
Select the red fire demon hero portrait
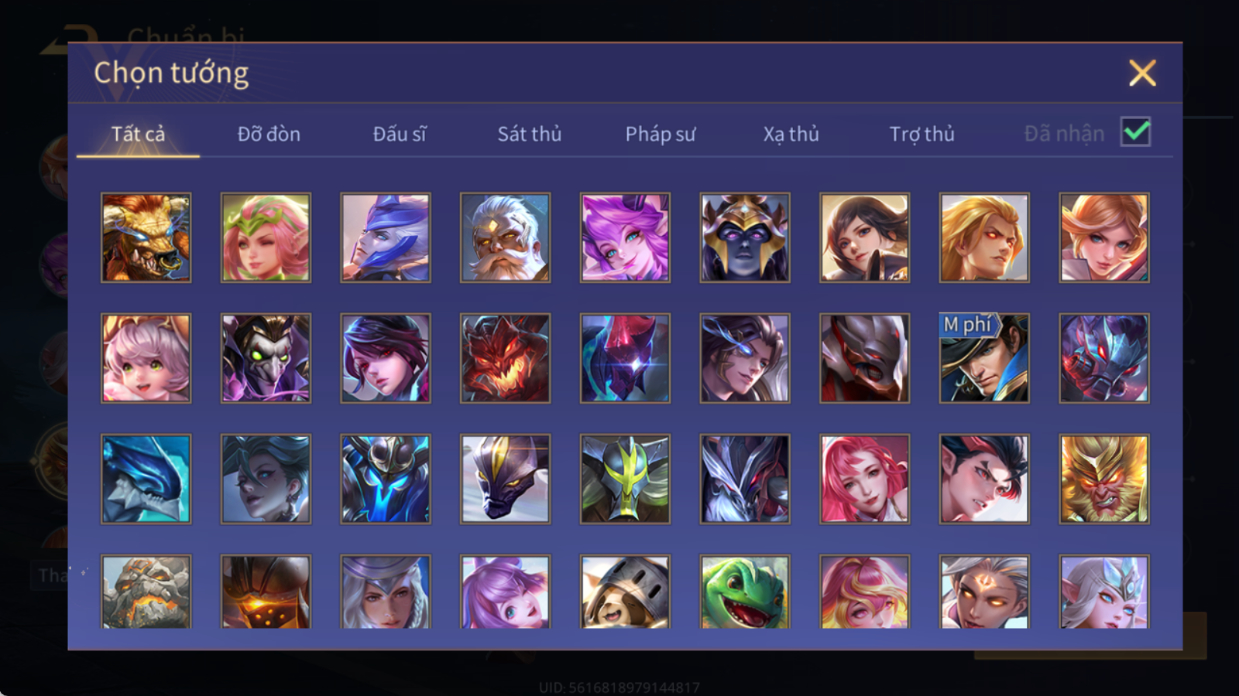pos(505,358)
